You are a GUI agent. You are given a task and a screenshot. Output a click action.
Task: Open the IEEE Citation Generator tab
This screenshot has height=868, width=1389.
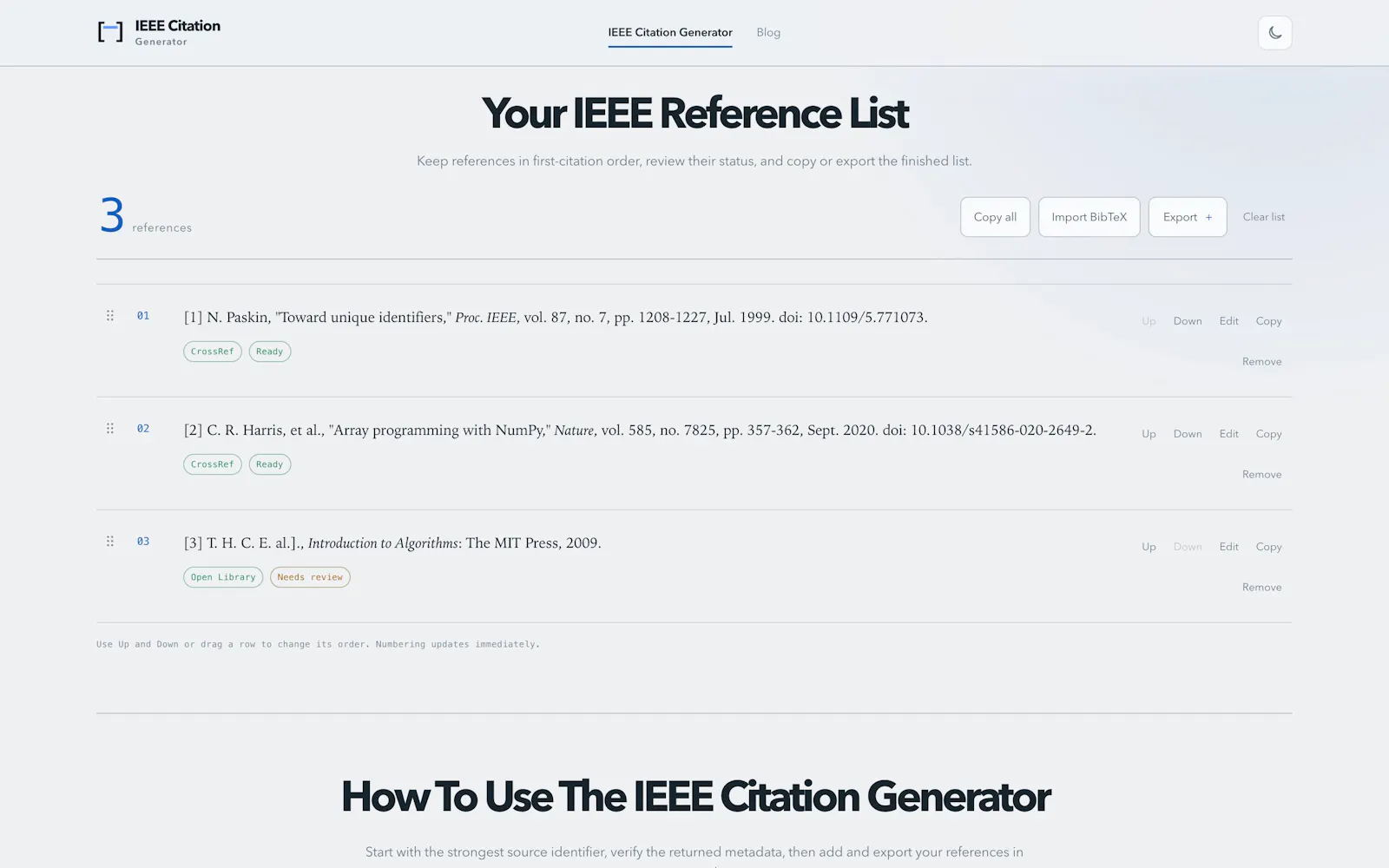670,32
